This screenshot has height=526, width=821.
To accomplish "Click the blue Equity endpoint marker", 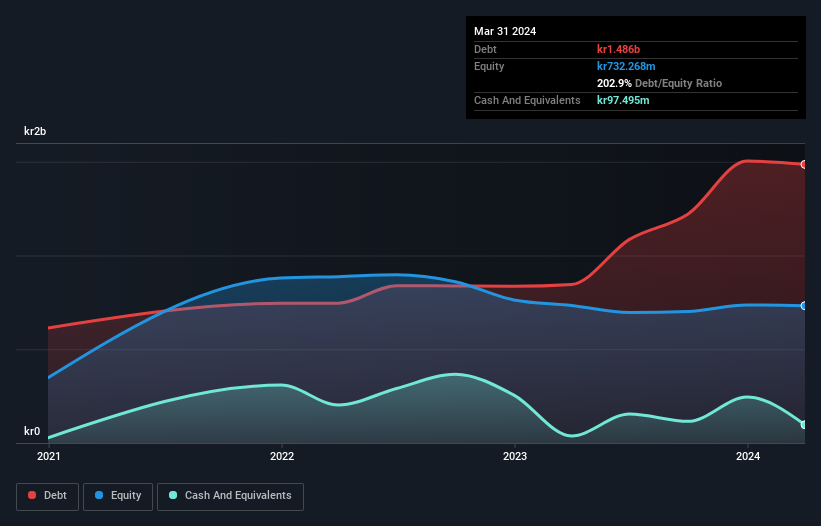I will (804, 306).
